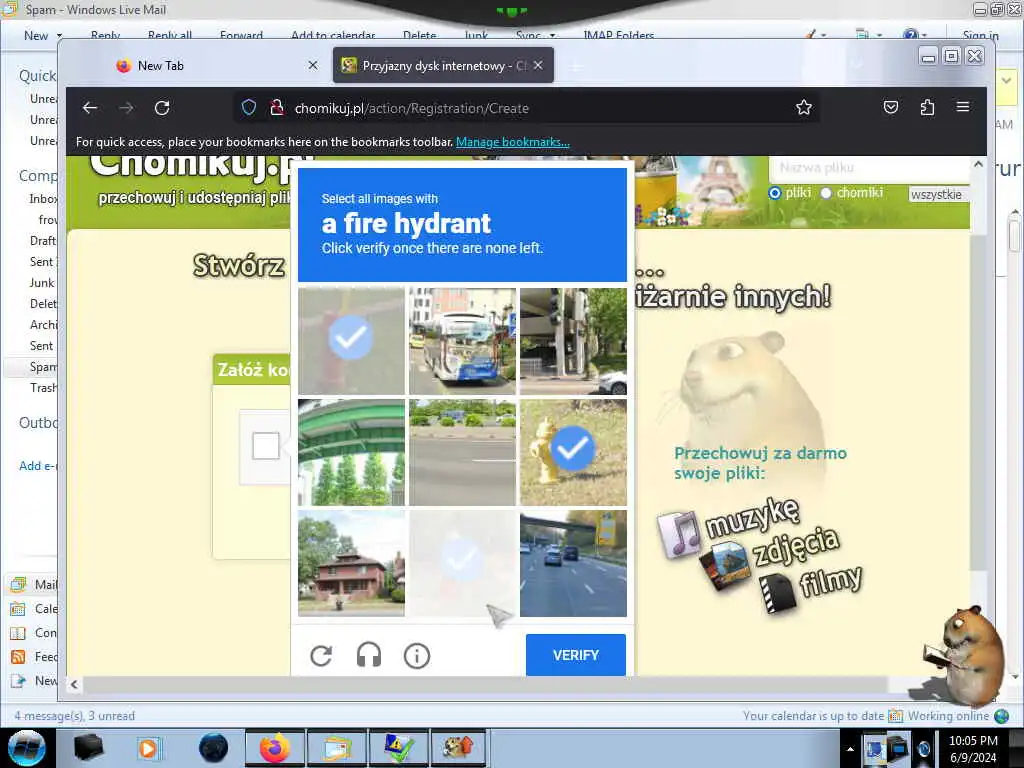The width and height of the screenshot is (1024, 768).
Task: Open Newsgroups shortcut icon in Live Mail
Action: tap(18, 680)
